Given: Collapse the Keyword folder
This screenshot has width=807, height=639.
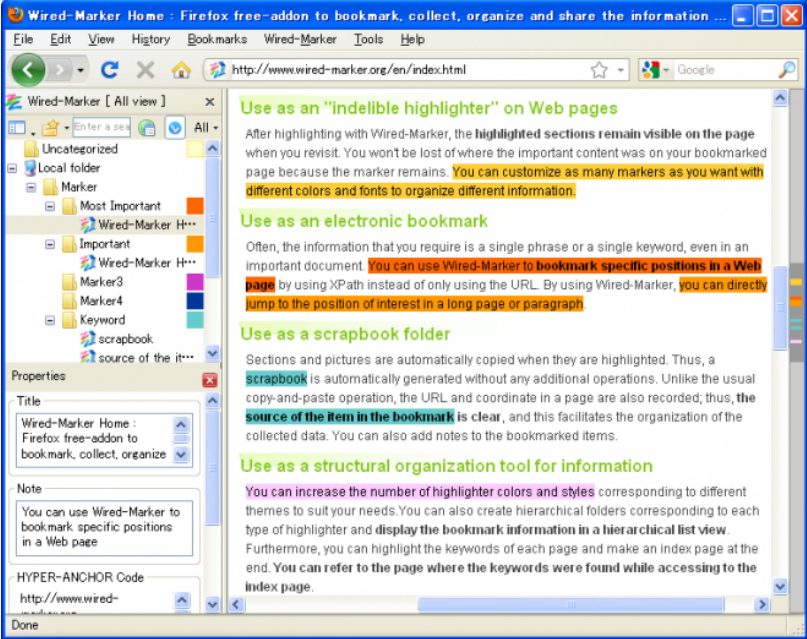Looking at the screenshot, I should [x=50, y=320].
